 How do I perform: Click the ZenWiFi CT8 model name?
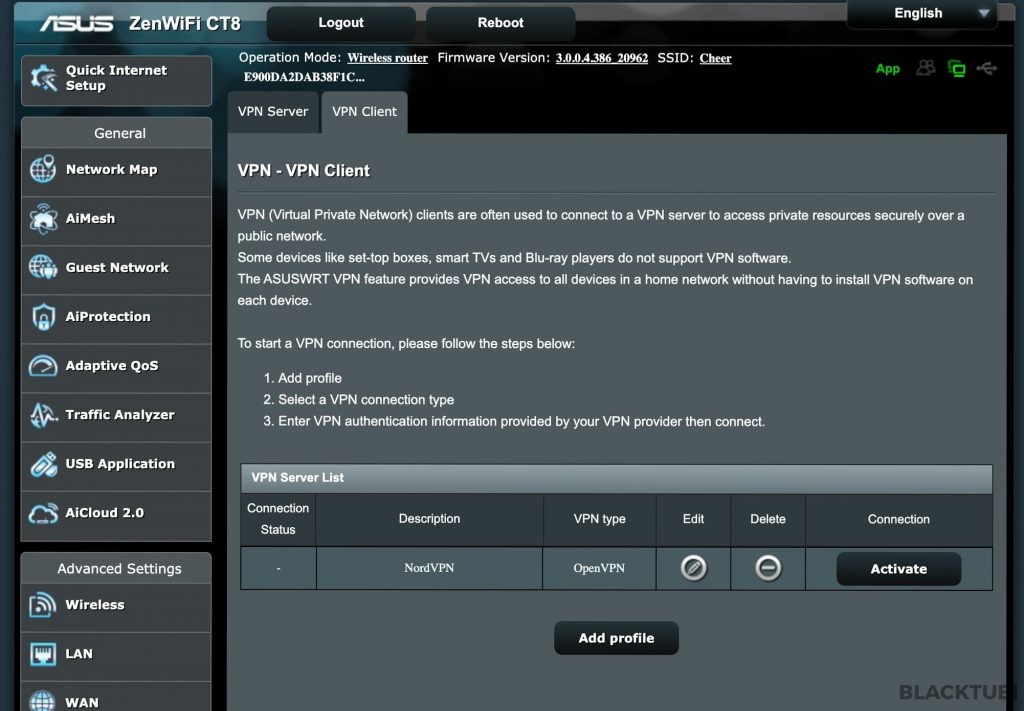[185, 24]
